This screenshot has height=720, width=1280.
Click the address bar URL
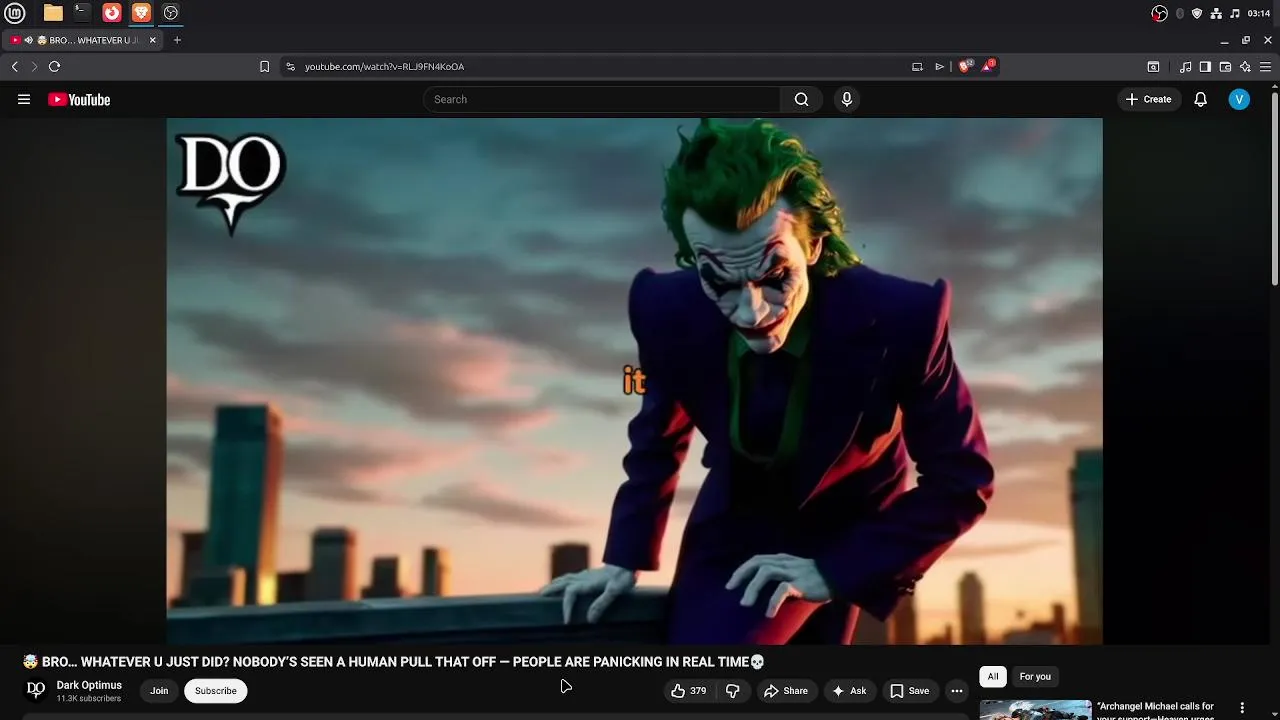click(384, 66)
